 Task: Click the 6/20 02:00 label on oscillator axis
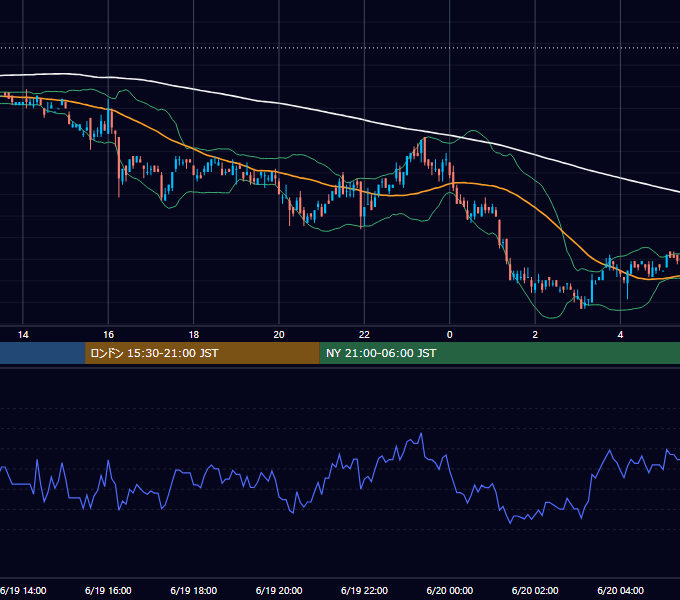coord(535,591)
